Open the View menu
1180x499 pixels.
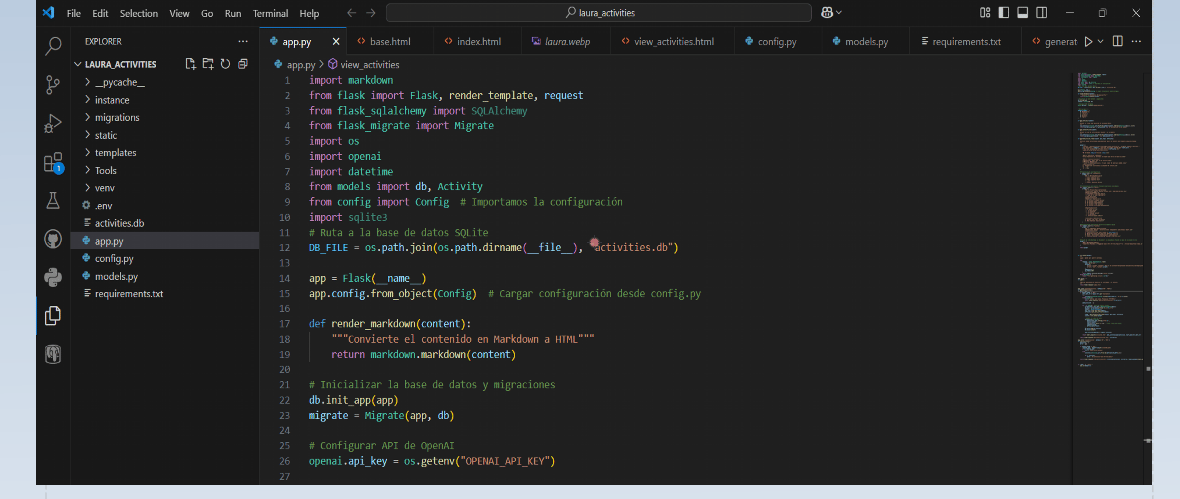[x=179, y=14]
